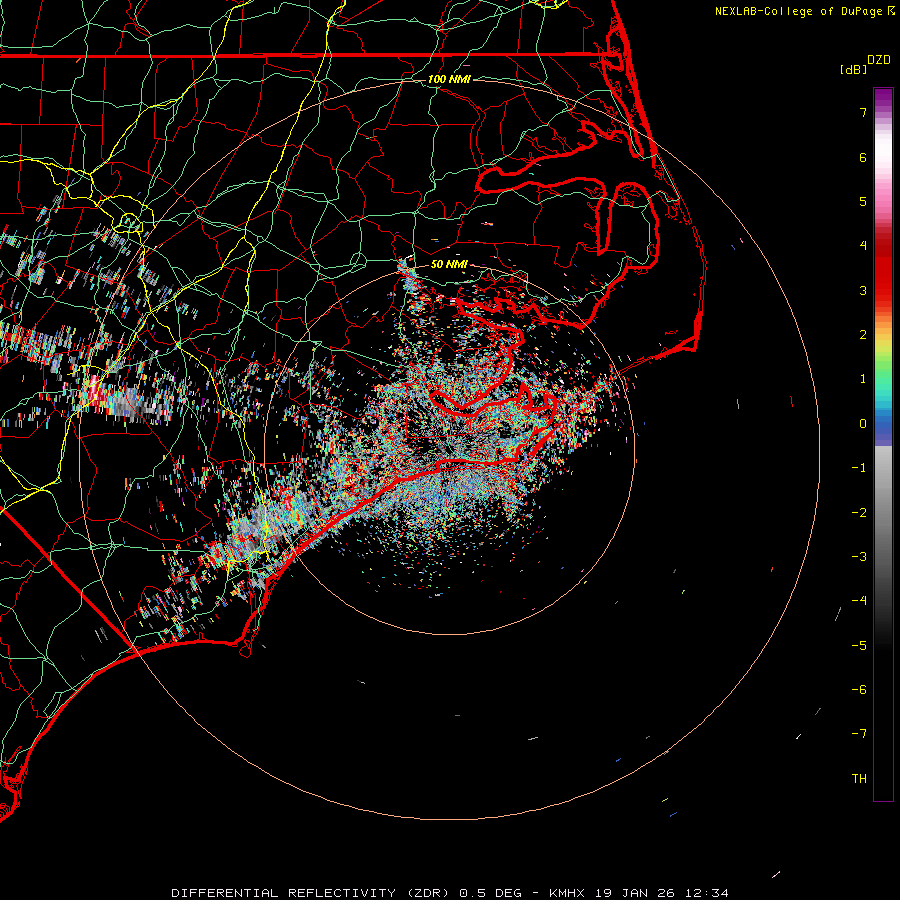Click the 2 tick label on scale
900x900 pixels.
coord(862,335)
